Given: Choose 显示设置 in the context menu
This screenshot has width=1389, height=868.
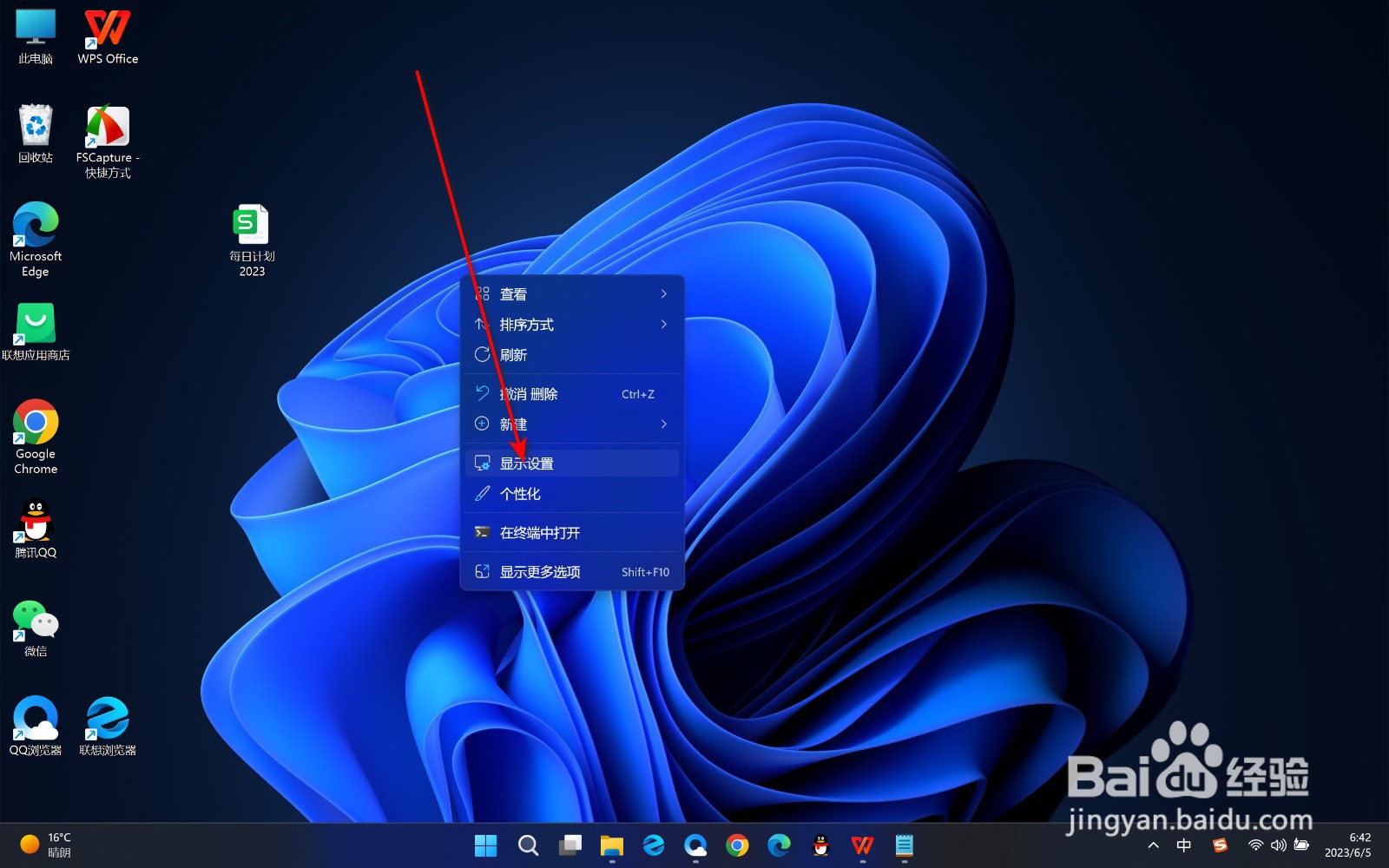Looking at the screenshot, I should coord(572,464).
